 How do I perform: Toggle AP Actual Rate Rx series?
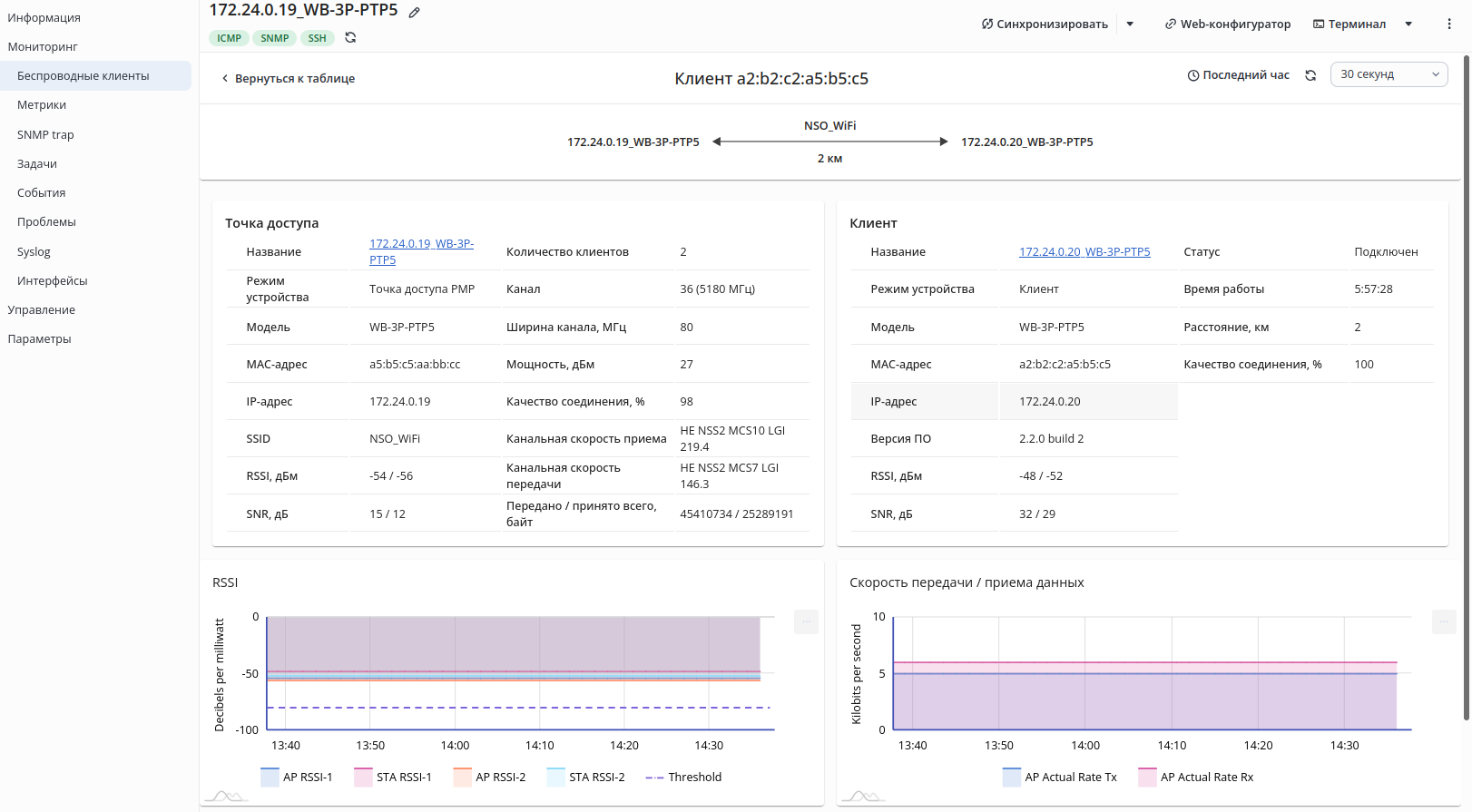tap(1196, 778)
